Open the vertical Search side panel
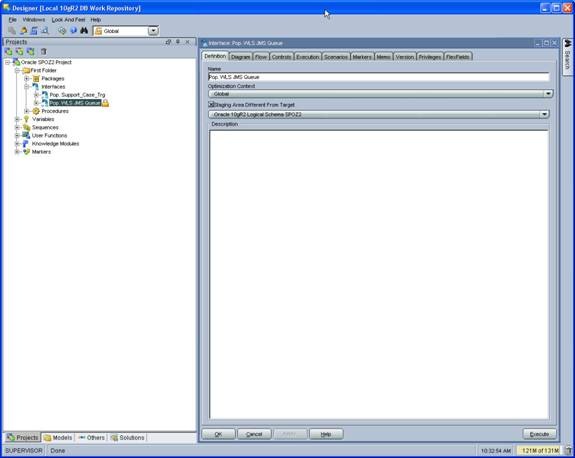 click(568, 56)
